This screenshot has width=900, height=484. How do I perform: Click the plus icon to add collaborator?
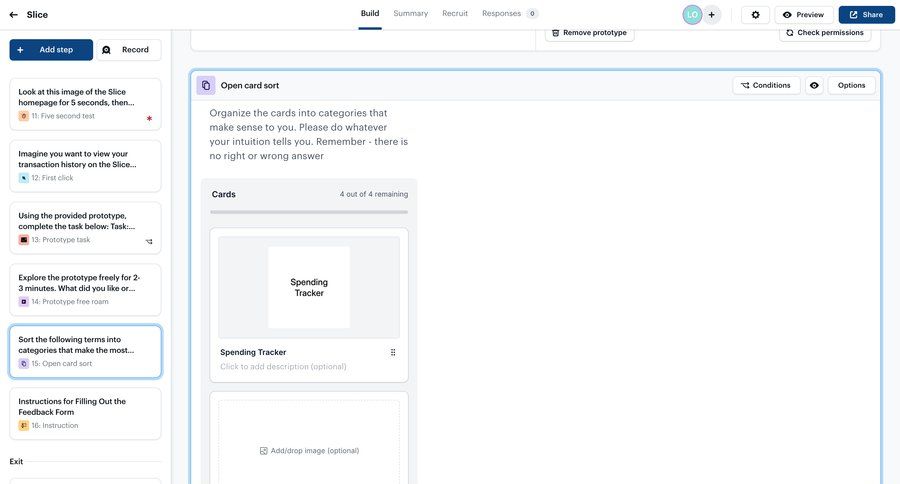pos(712,15)
